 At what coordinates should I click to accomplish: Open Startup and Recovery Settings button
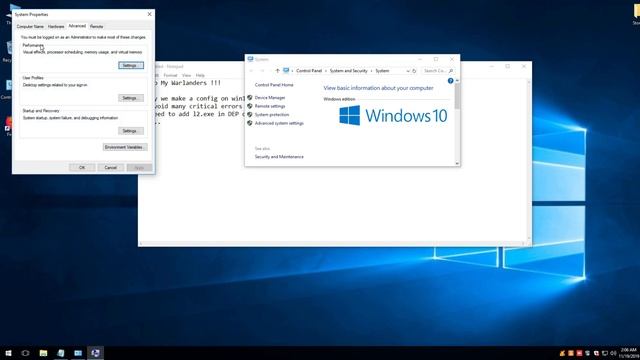click(131, 131)
